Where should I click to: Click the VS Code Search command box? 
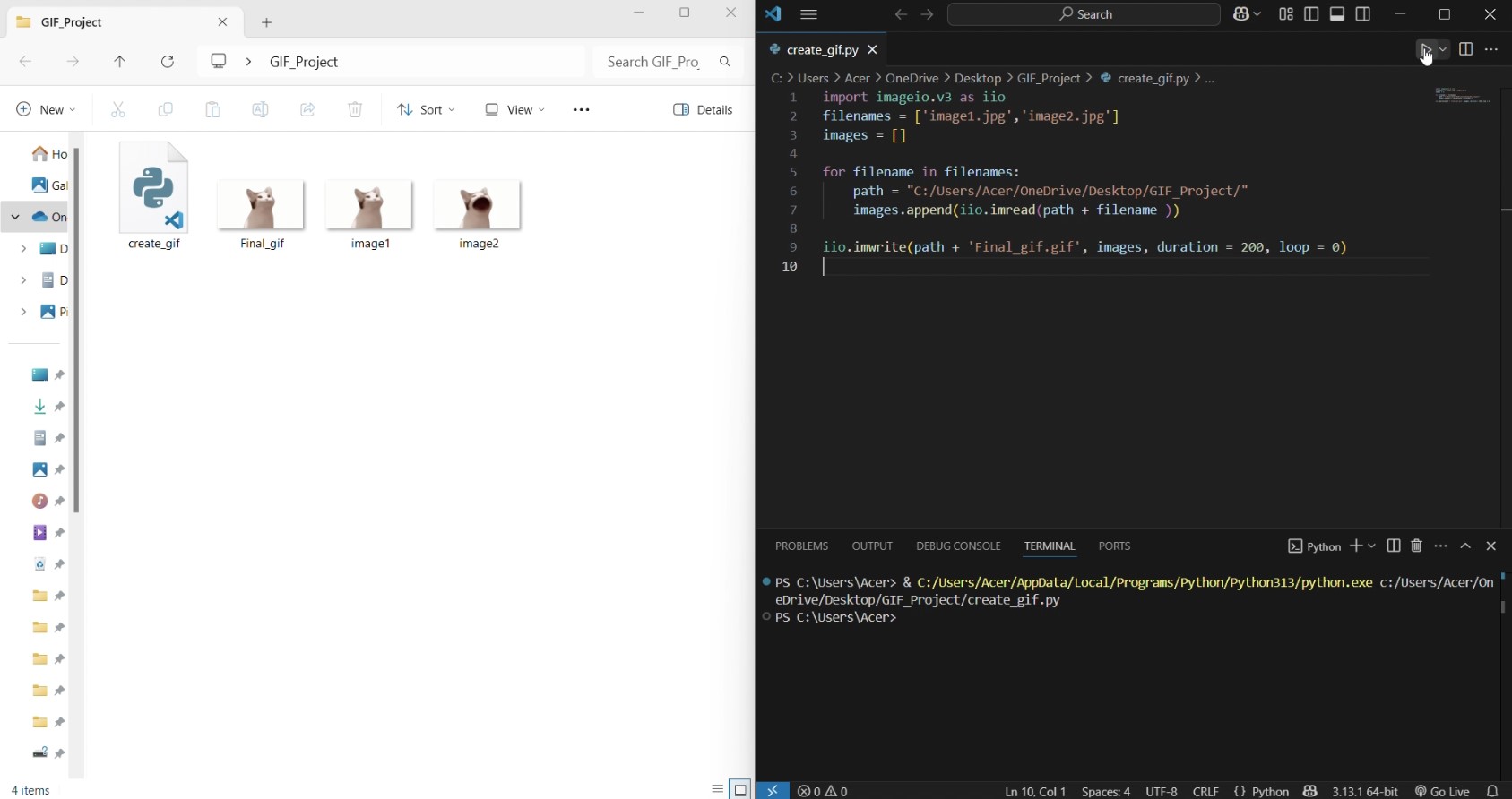[x=1084, y=14]
